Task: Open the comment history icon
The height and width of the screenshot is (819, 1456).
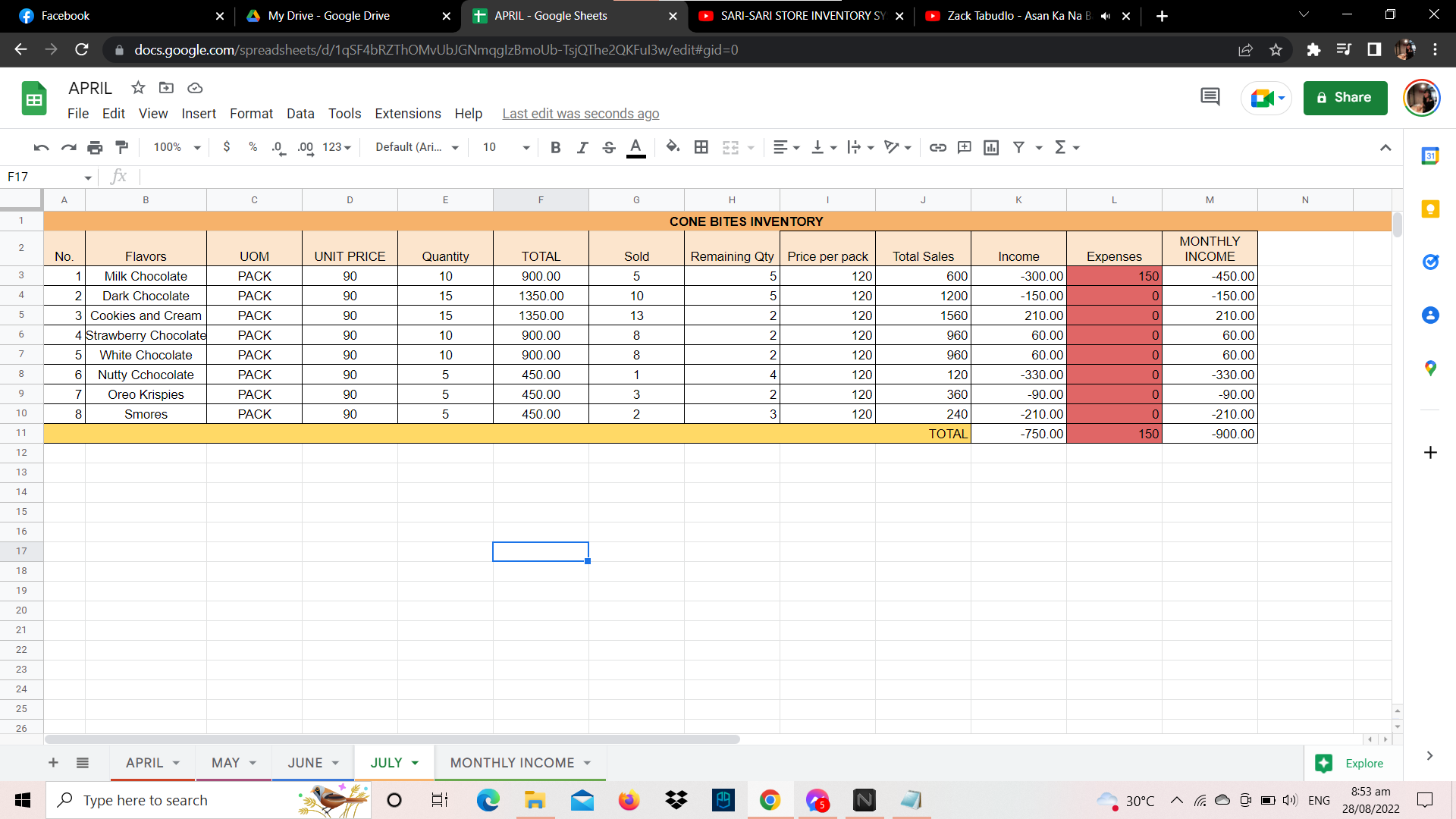Action: coord(1210,97)
